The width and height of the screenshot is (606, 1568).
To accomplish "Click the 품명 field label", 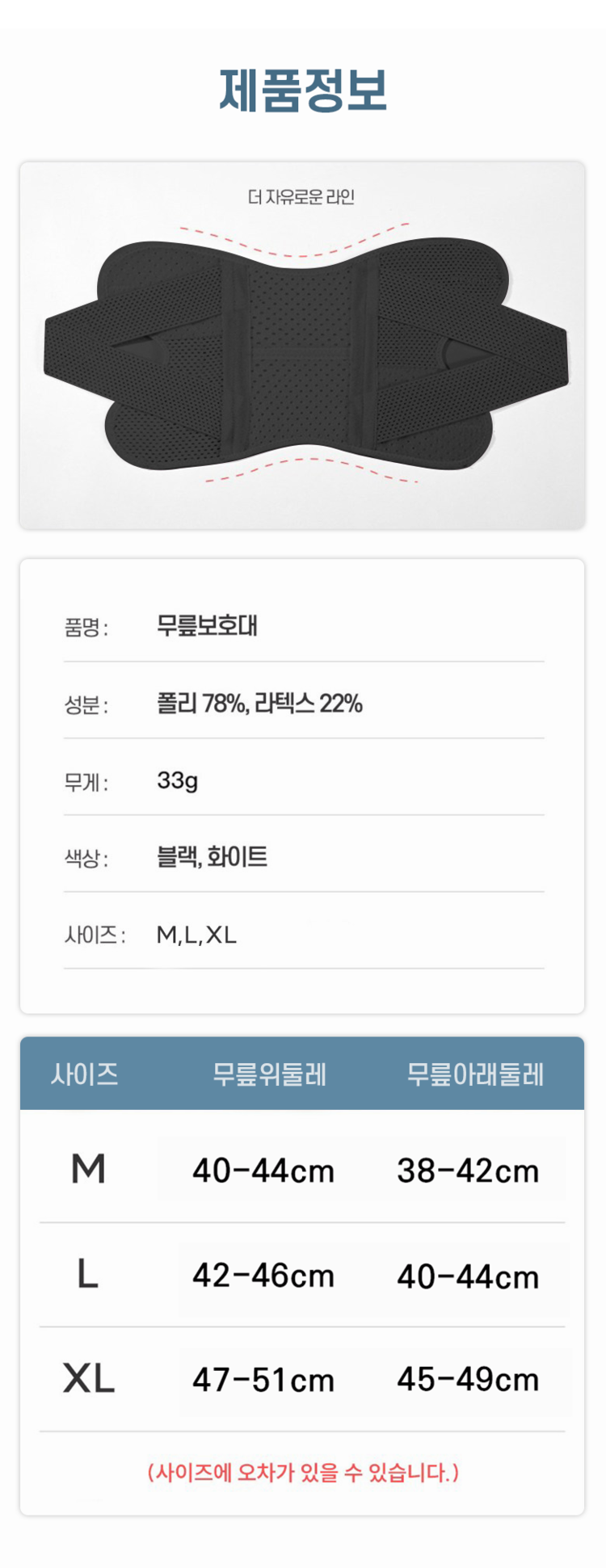I will click(86, 628).
